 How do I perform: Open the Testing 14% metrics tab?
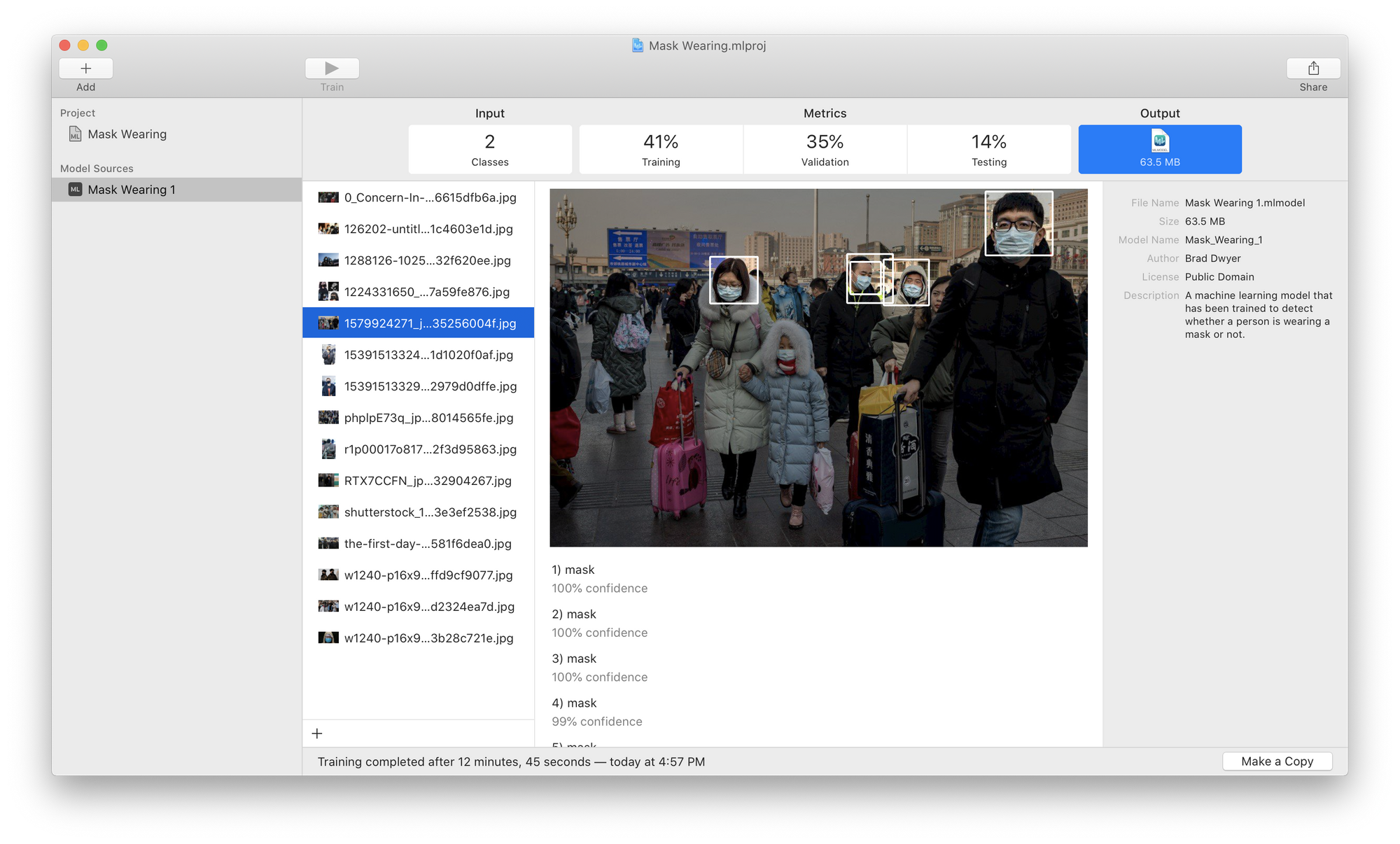pyautogui.click(x=988, y=150)
